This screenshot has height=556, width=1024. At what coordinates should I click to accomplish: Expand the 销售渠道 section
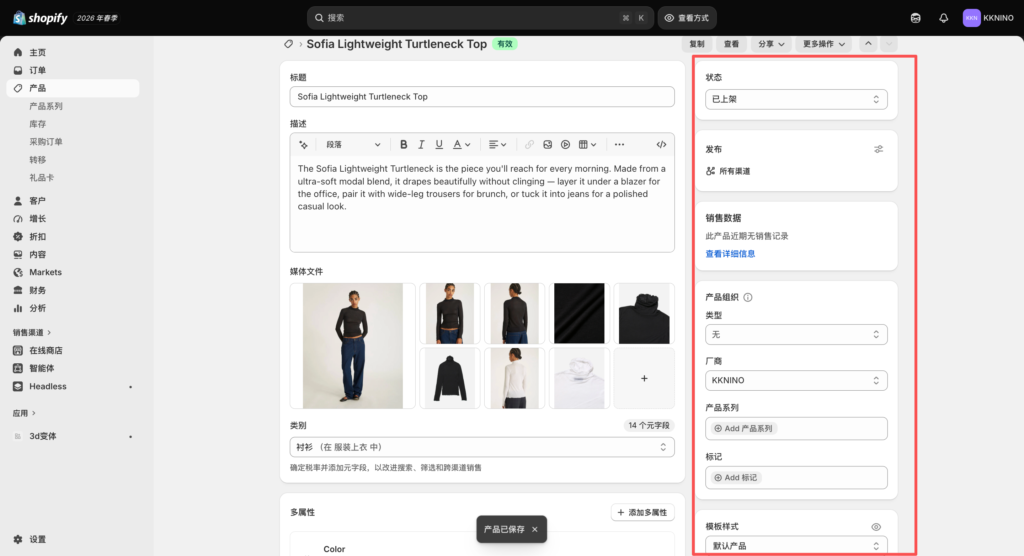tap(31, 333)
